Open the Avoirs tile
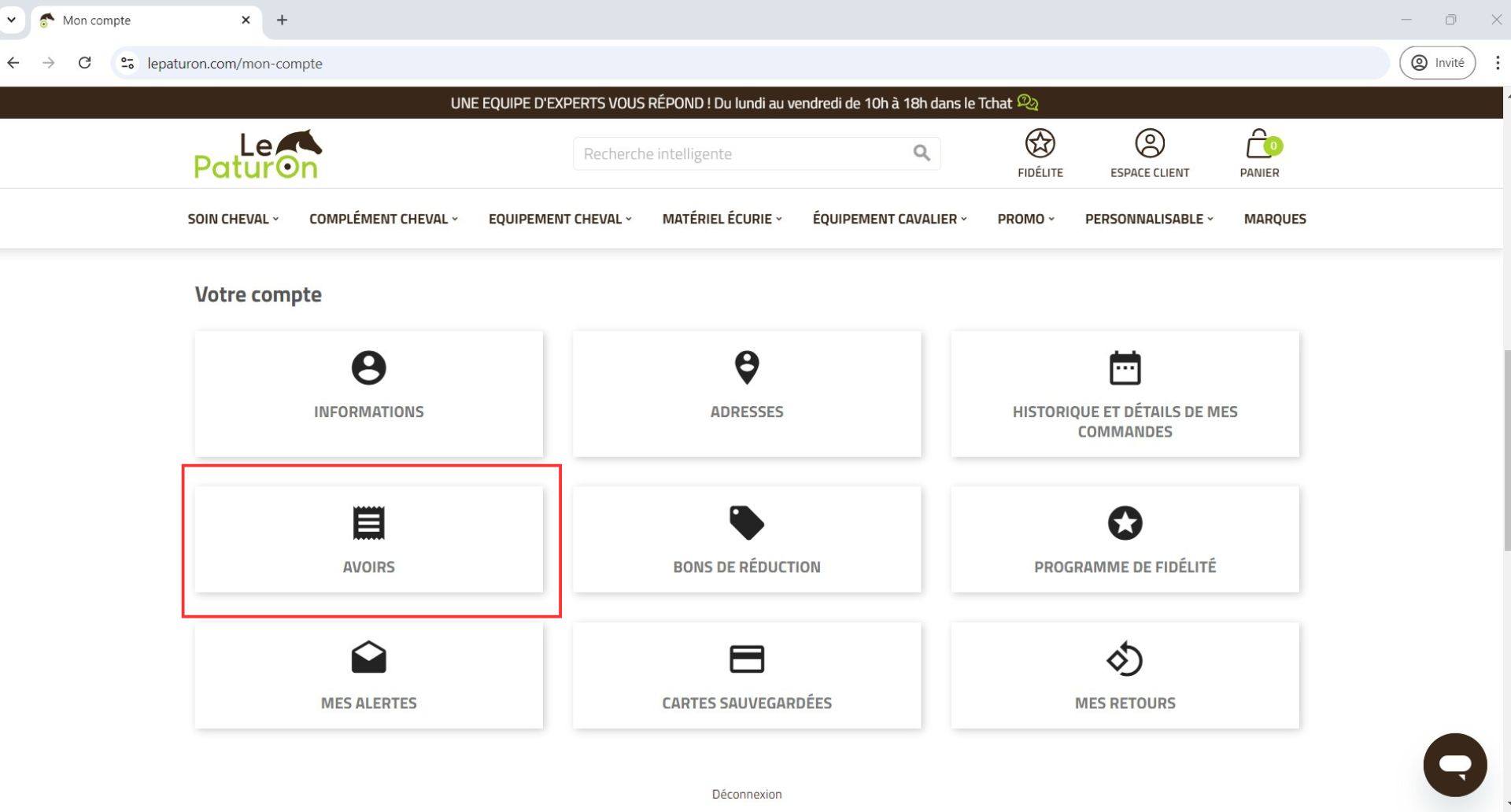This screenshot has height=812, width=1511. (x=368, y=540)
